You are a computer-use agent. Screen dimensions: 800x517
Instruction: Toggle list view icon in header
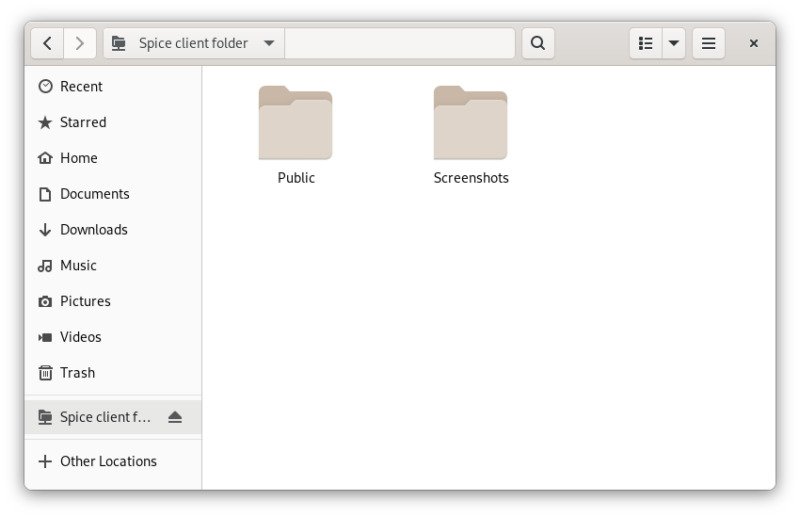click(645, 43)
